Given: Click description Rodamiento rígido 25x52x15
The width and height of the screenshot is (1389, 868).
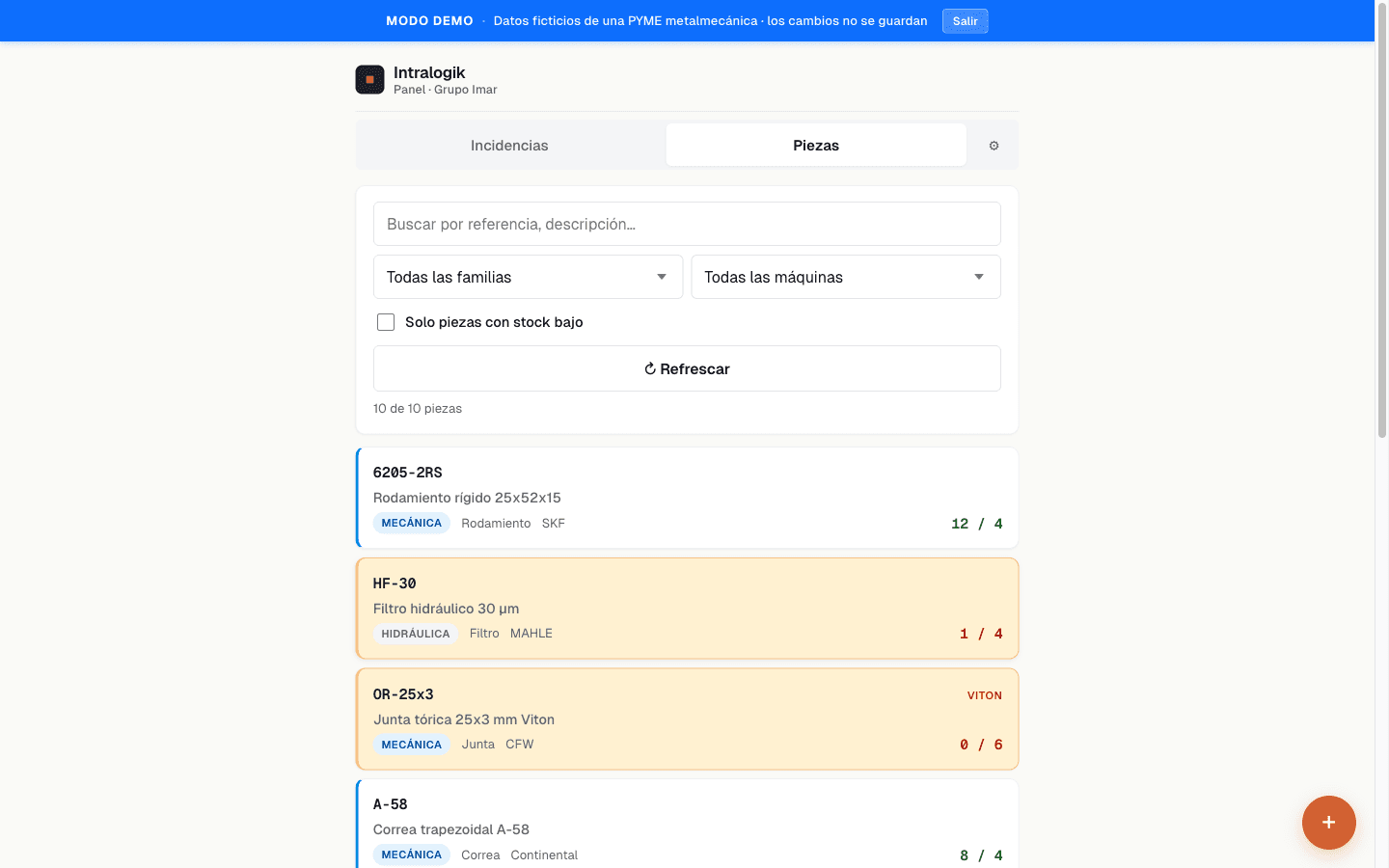Looking at the screenshot, I should 467,498.
